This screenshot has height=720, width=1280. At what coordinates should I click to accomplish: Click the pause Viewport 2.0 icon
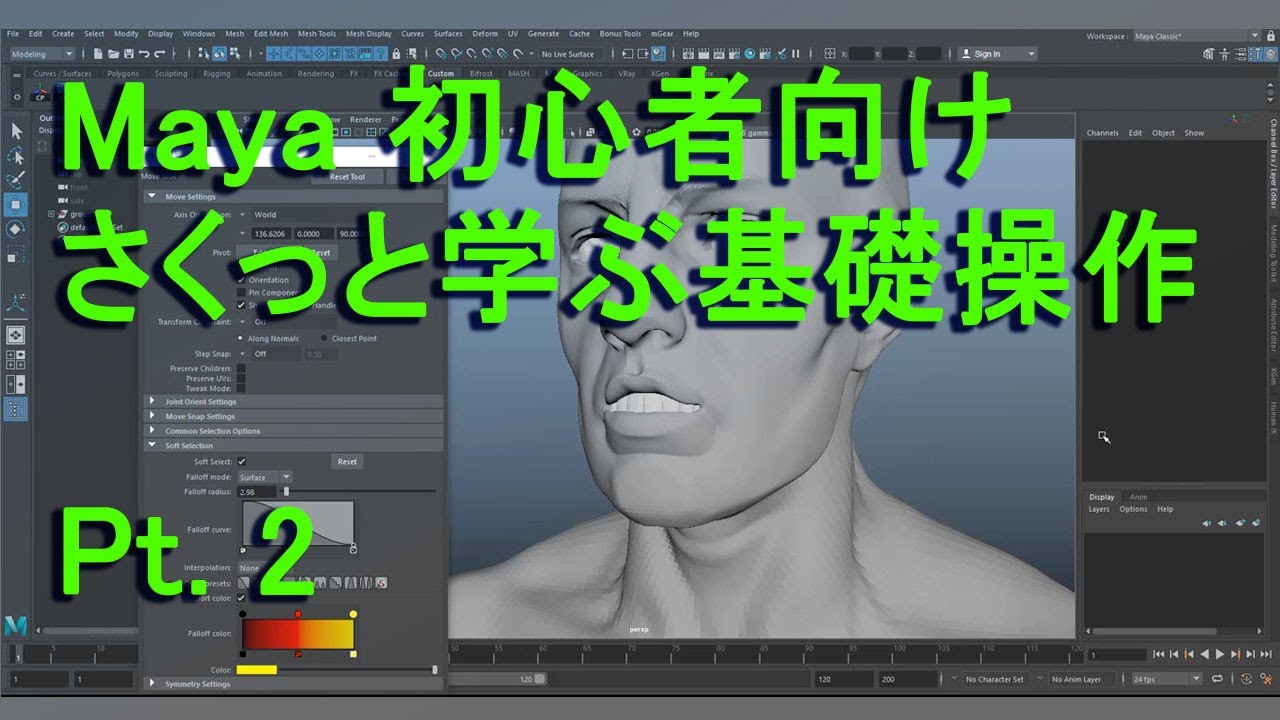coord(795,54)
